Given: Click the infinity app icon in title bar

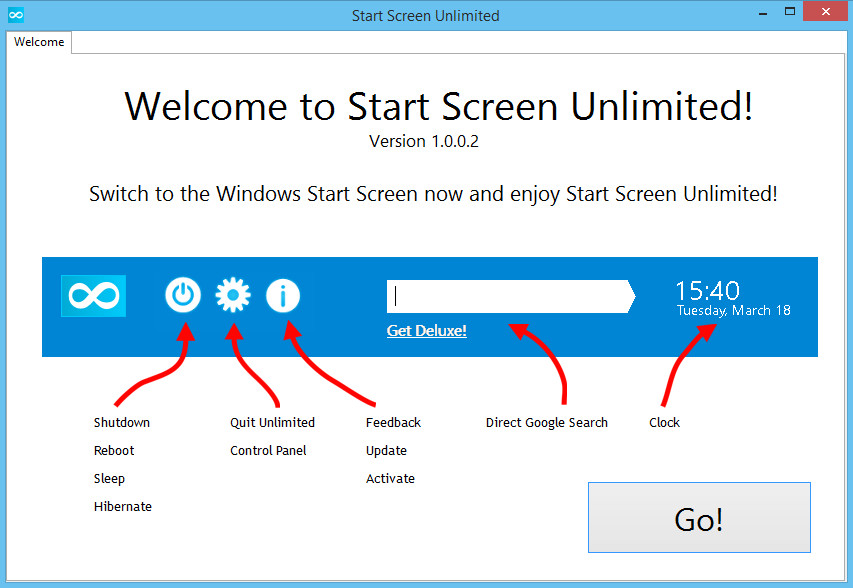Looking at the screenshot, I should [16, 15].
